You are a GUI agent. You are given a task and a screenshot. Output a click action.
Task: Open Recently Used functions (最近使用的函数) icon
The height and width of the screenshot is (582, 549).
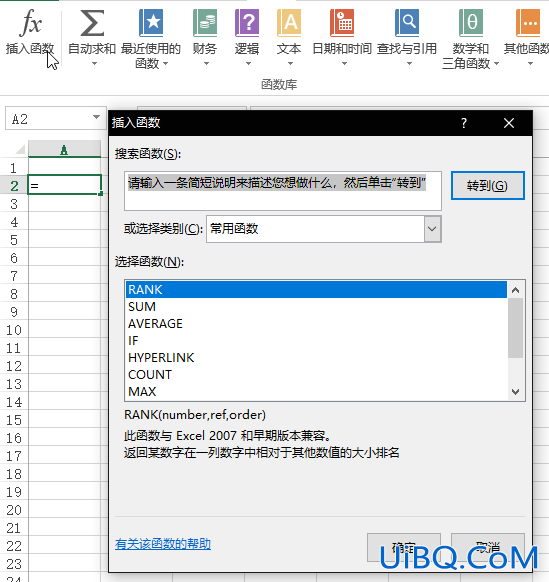point(151,23)
